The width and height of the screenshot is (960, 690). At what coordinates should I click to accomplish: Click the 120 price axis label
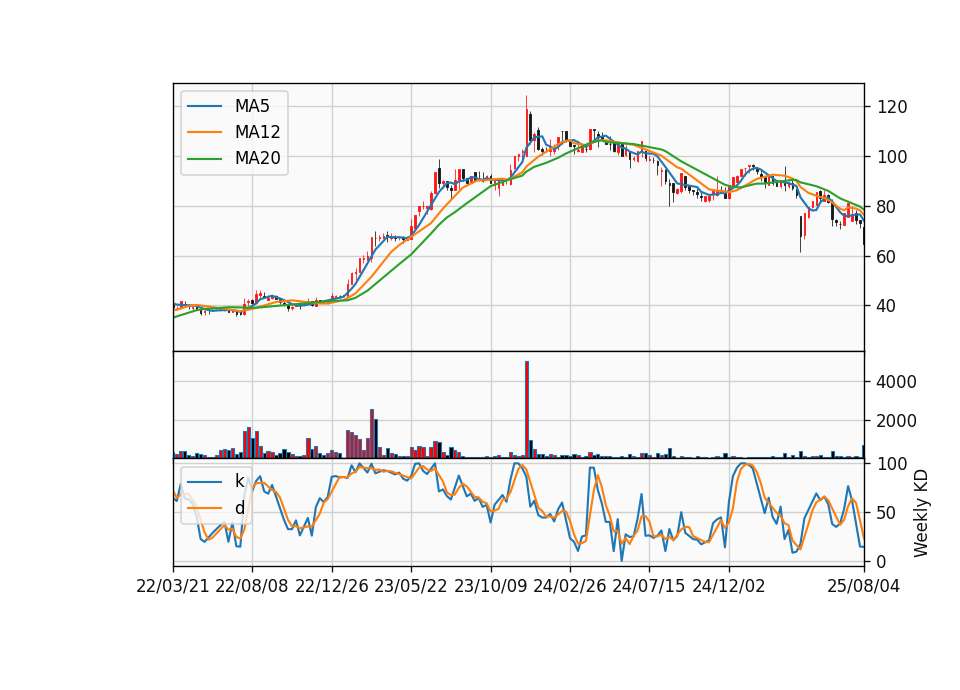(892, 107)
